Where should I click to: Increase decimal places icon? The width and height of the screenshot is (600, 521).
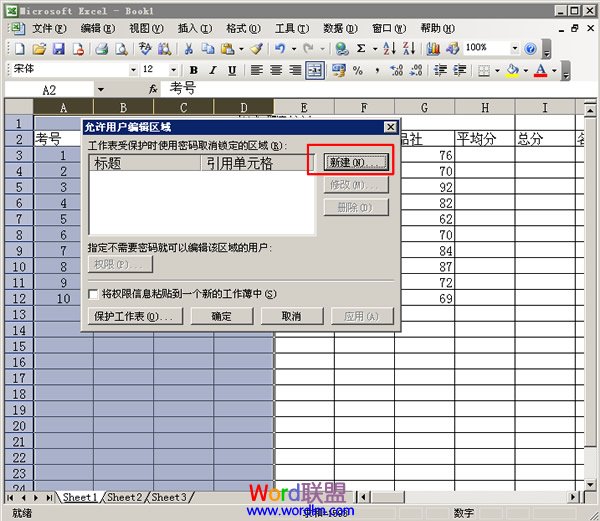click(x=396, y=70)
